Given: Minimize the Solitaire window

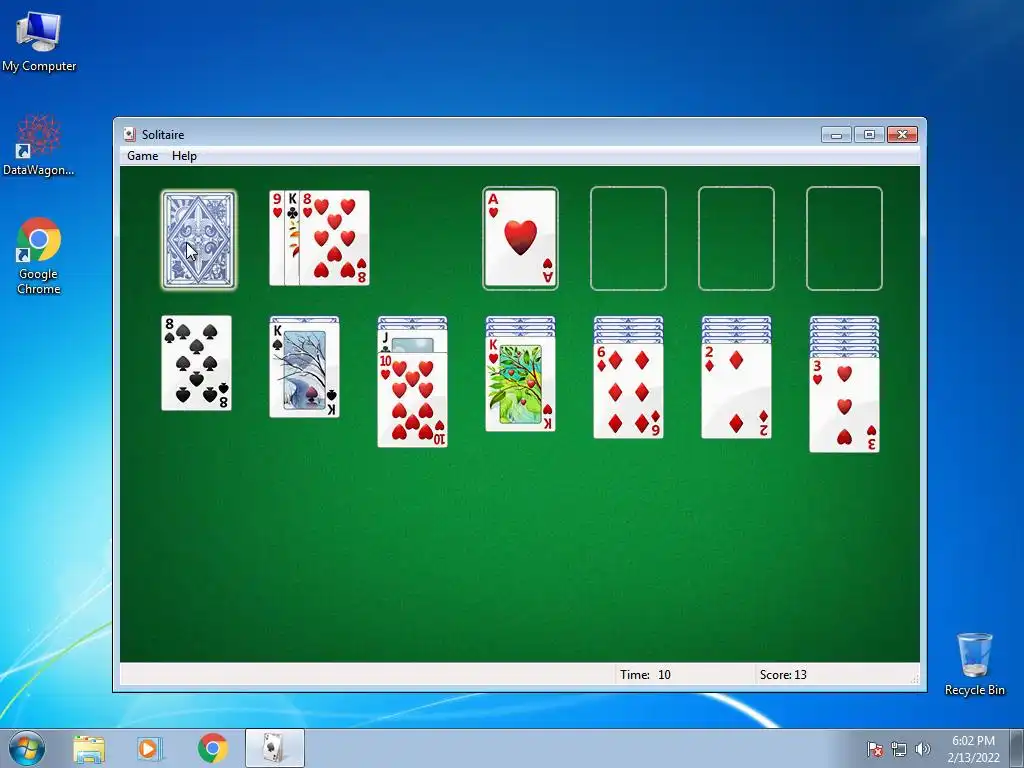Looking at the screenshot, I should [x=836, y=135].
